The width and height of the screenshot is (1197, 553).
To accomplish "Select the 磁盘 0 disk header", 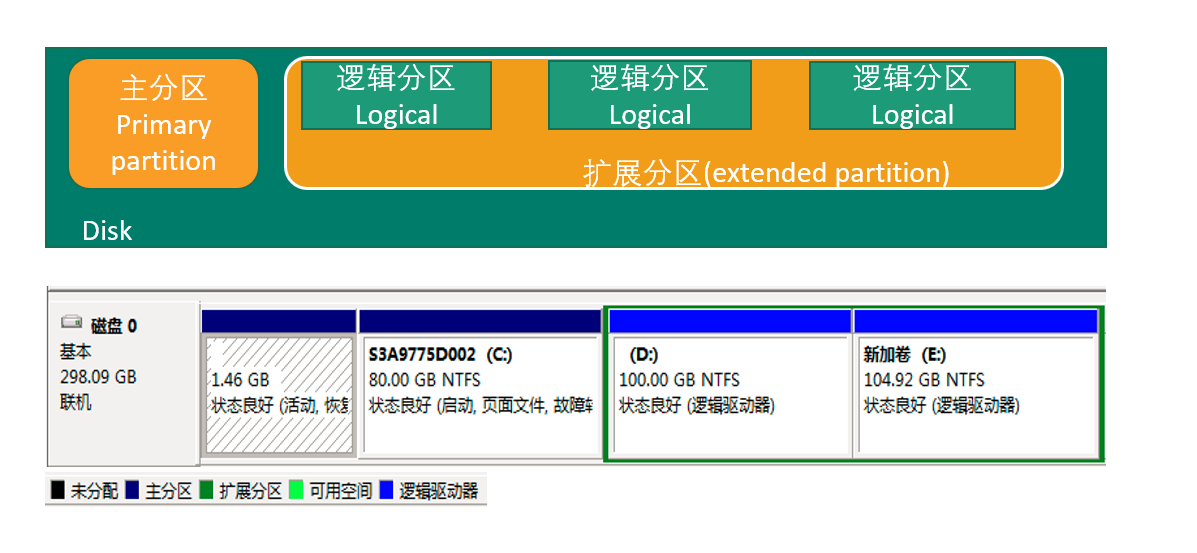I will (x=122, y=383).
